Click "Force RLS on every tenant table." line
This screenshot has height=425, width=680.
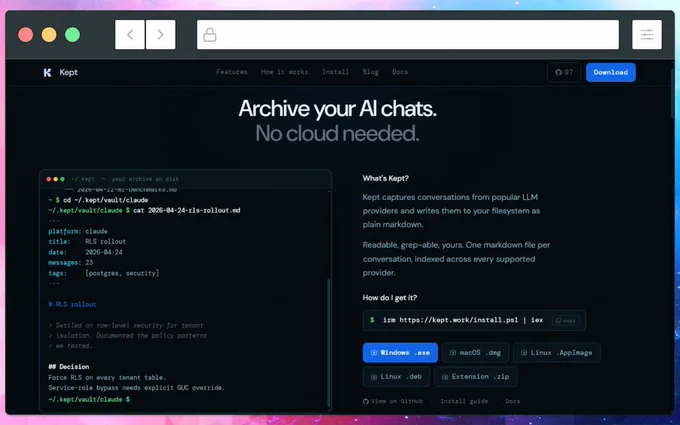pyautogui.click(x=107, y=377)
